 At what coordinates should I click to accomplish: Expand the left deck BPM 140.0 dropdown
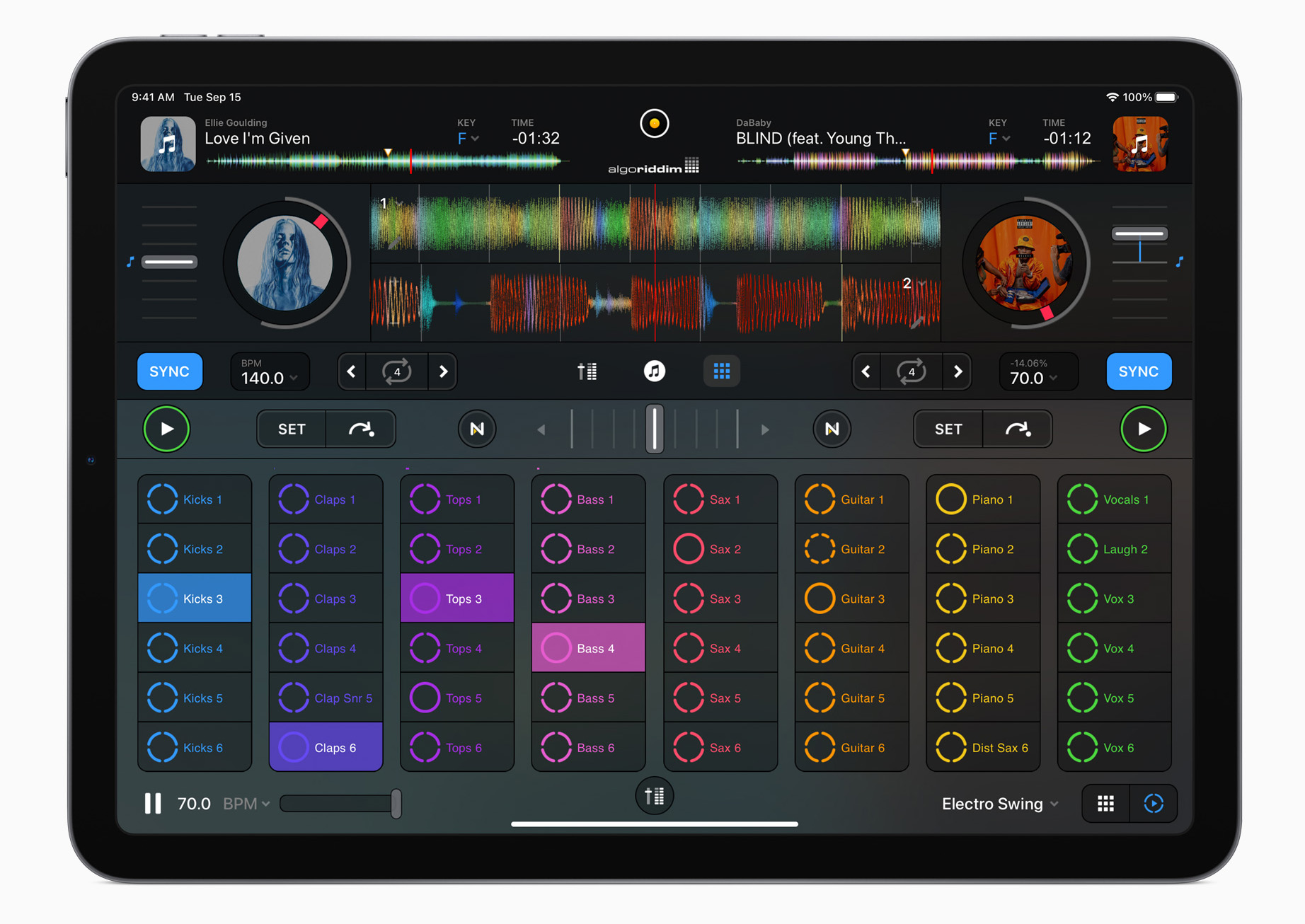[x=270, y=372]
